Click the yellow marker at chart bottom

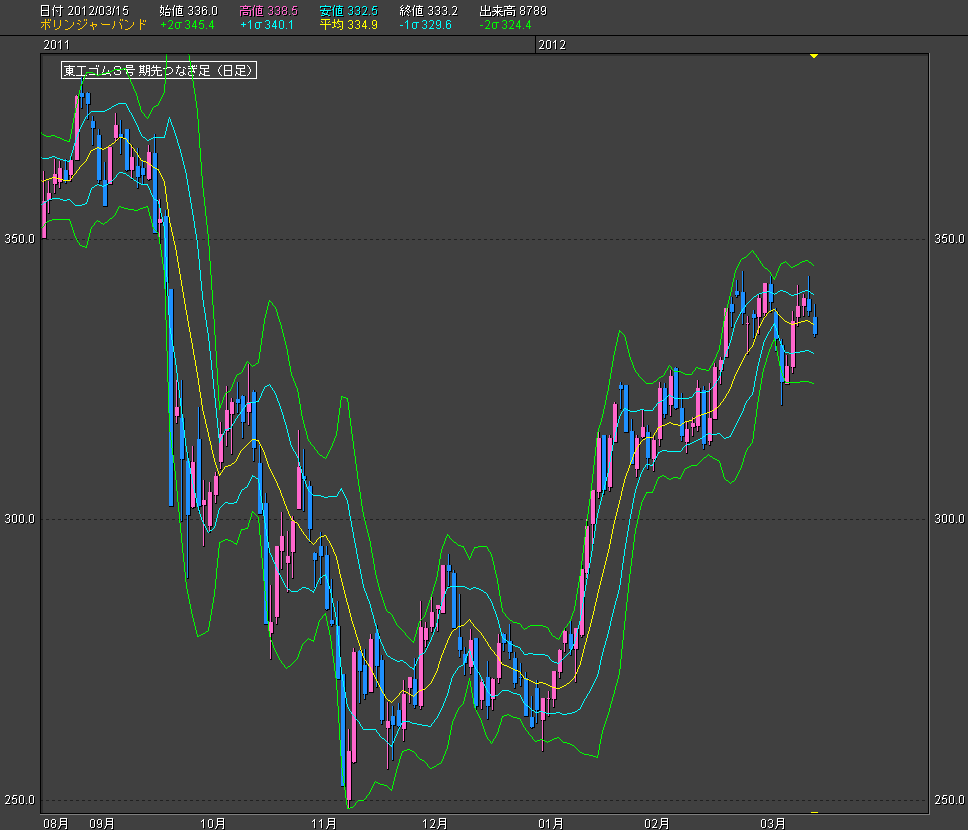click(814, 812)
